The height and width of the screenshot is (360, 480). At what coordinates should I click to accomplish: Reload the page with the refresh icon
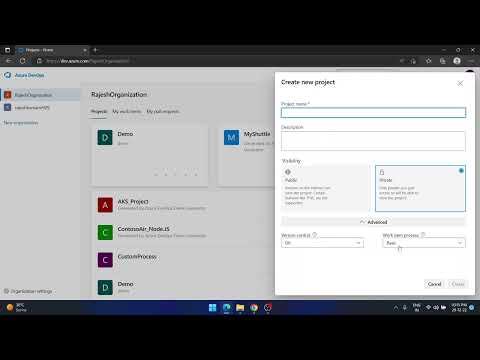coord(23,61)
